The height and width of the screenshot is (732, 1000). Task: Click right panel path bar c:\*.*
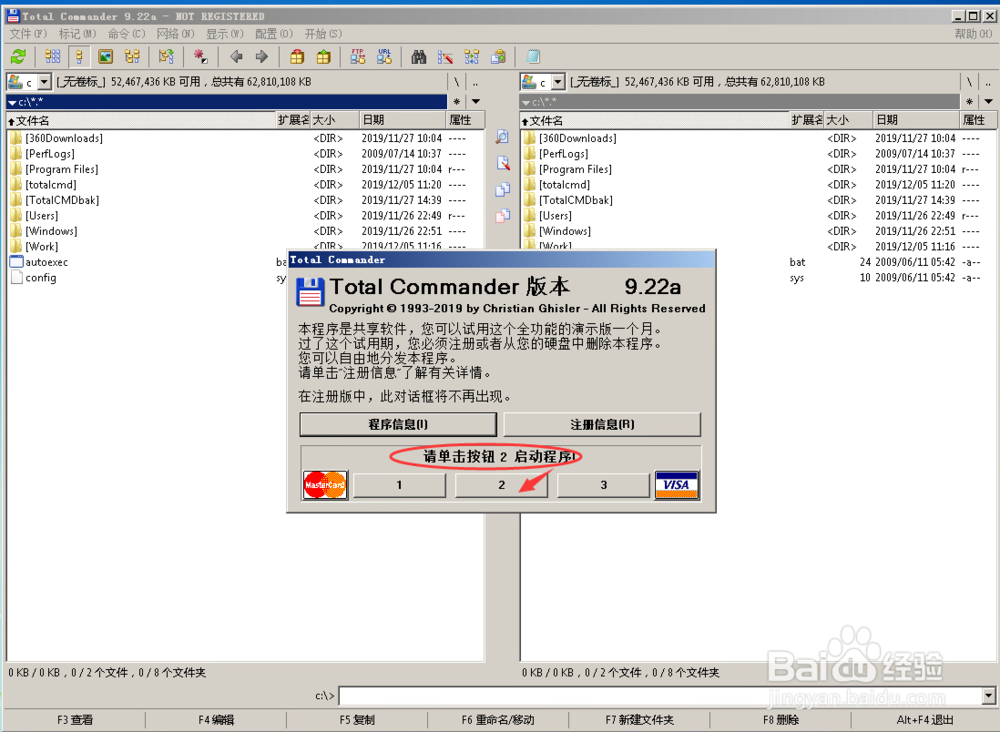740,101
